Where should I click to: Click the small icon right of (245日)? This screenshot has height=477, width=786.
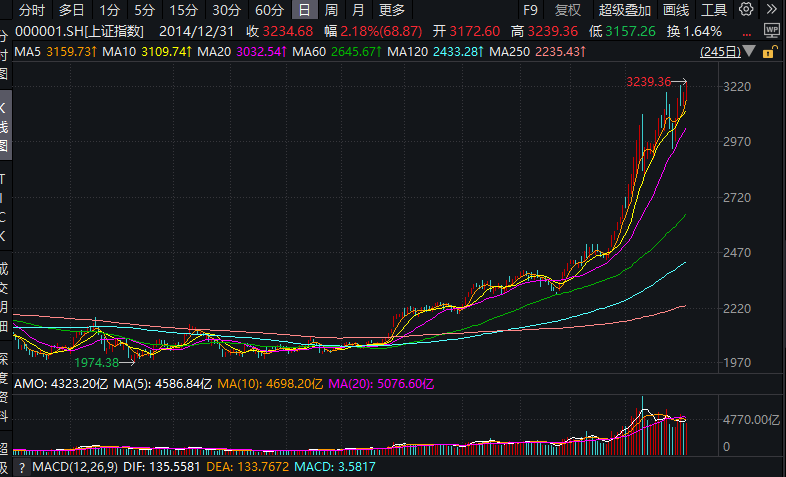pos(773,50)
